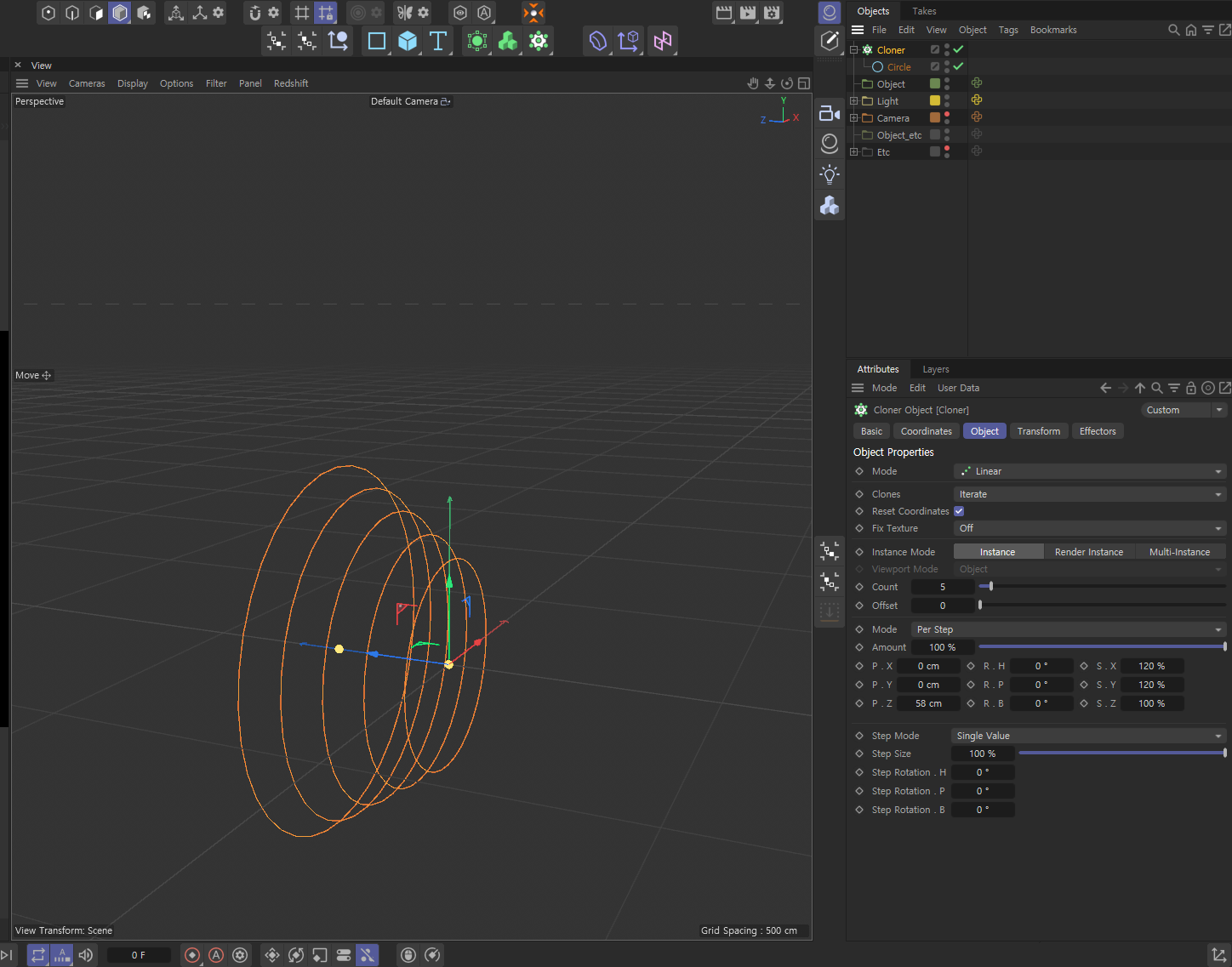Screen dimensions: 1232x967
Task: Toggle the timeline sound speaker icon
Action: pyautogui.click(x=86, y=955)
